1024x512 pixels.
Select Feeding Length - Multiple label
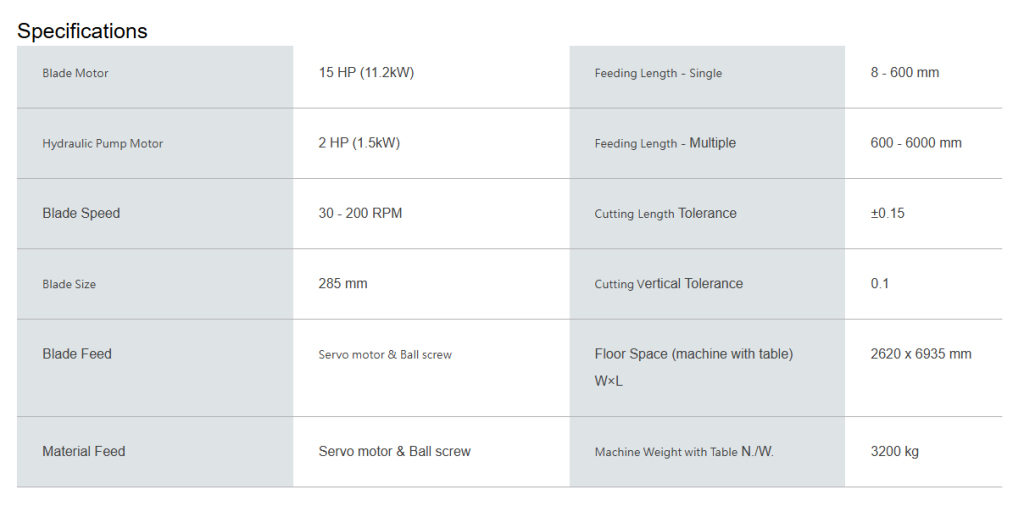665,143
